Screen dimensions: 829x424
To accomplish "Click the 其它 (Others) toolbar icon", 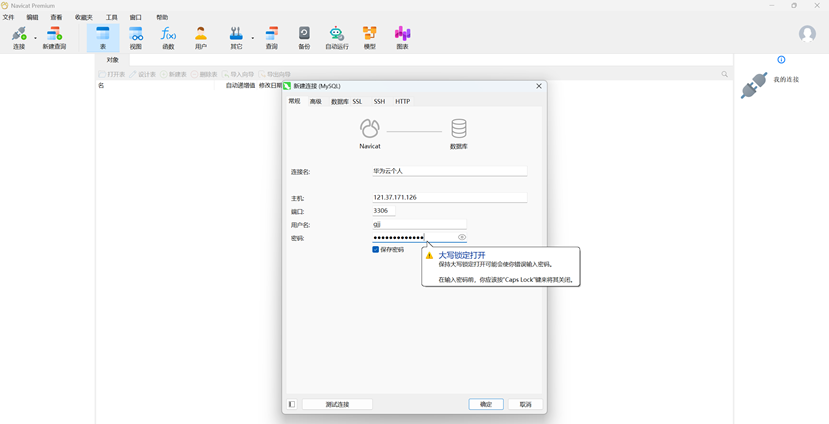I will coord(236,38).
